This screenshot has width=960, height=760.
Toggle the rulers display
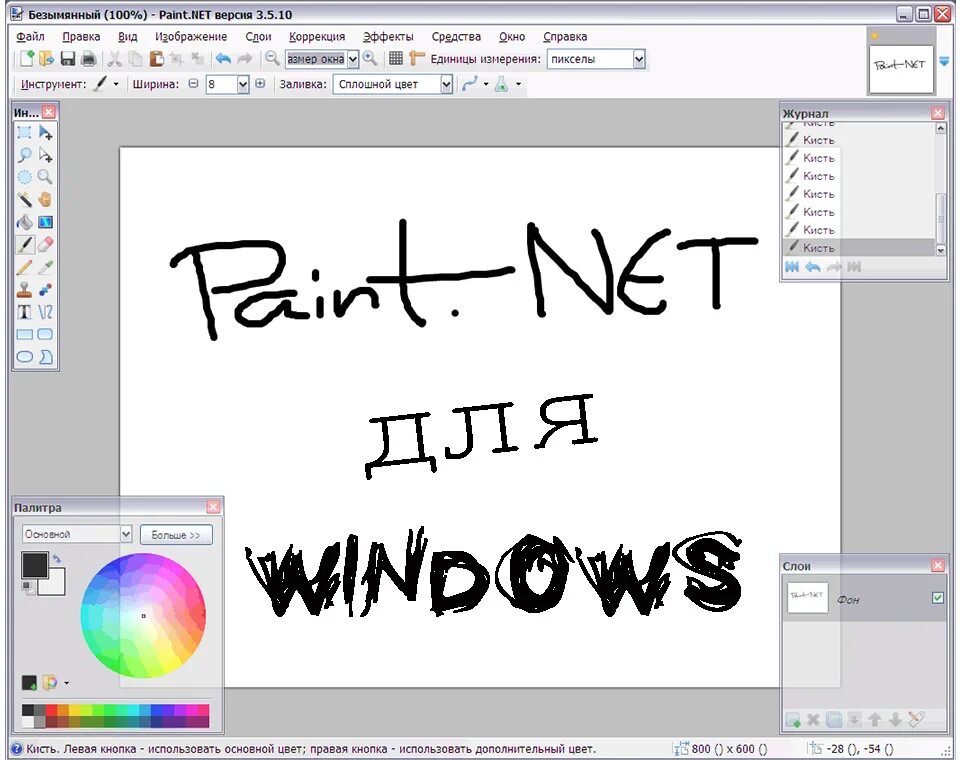coord(417,59)
